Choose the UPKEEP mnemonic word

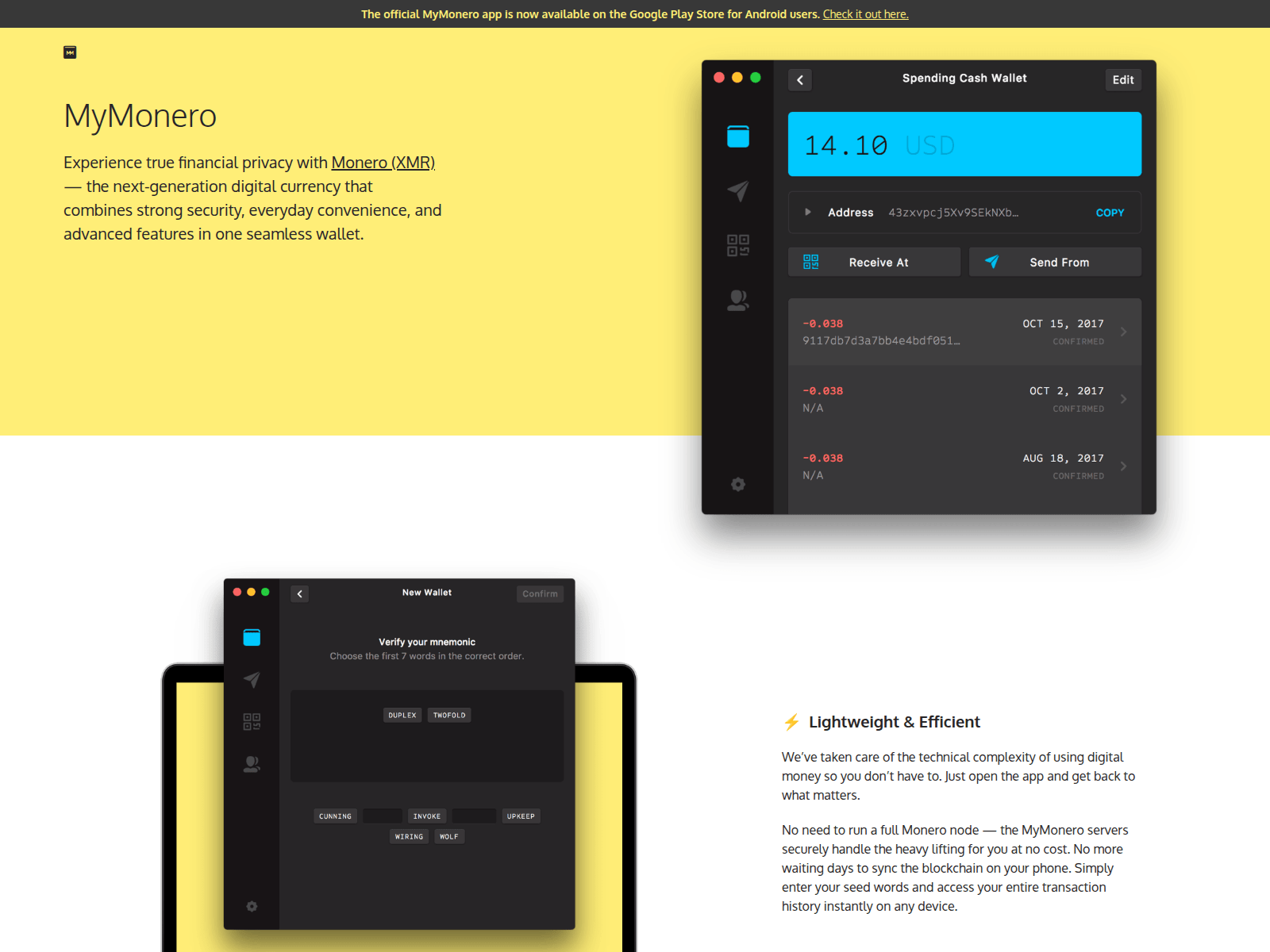tap(521, 816)
